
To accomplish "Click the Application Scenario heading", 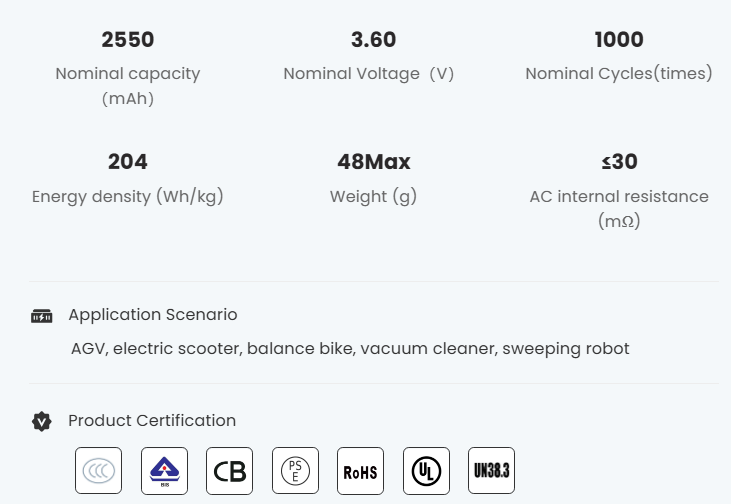I will (x=153, y=315).
